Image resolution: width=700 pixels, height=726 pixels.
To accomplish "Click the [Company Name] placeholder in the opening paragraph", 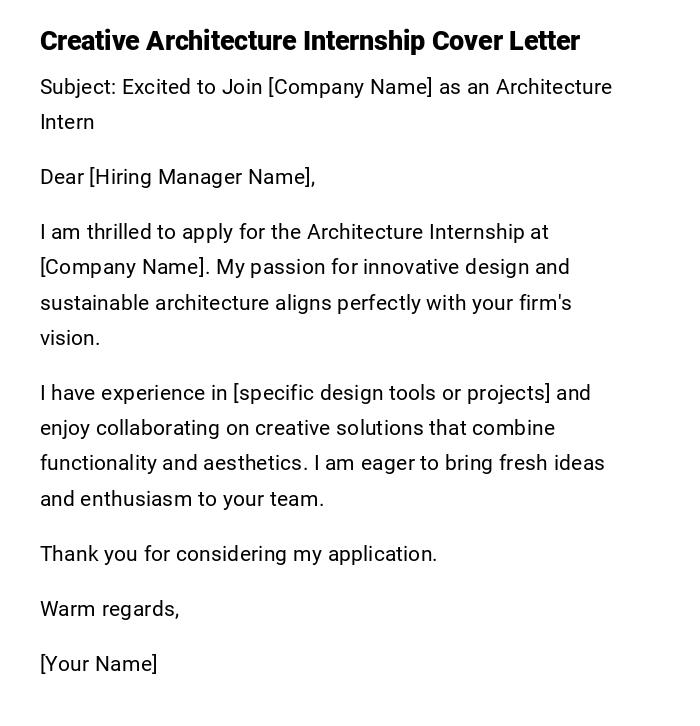I will pyautogui.click(x=124, y=267).
